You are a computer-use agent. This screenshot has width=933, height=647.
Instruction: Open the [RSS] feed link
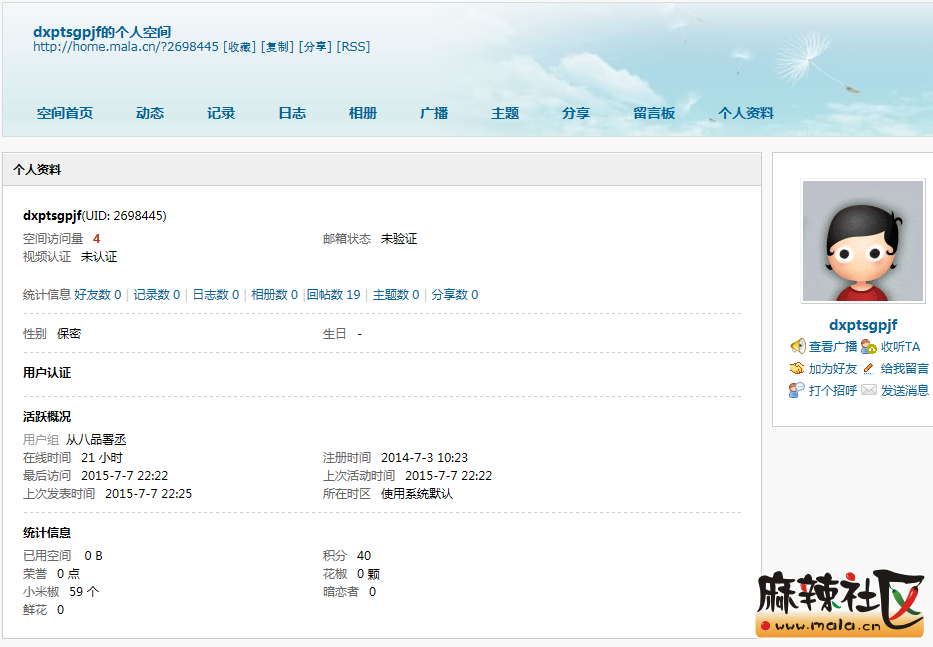click(x=353, y=47)
